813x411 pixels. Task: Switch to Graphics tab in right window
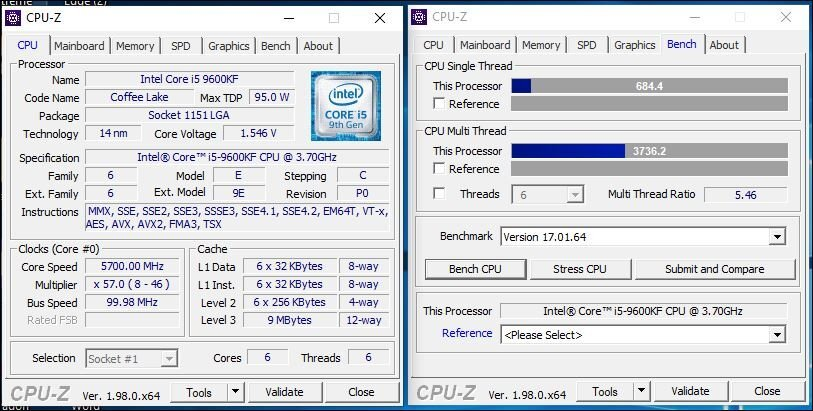(635, 45)
